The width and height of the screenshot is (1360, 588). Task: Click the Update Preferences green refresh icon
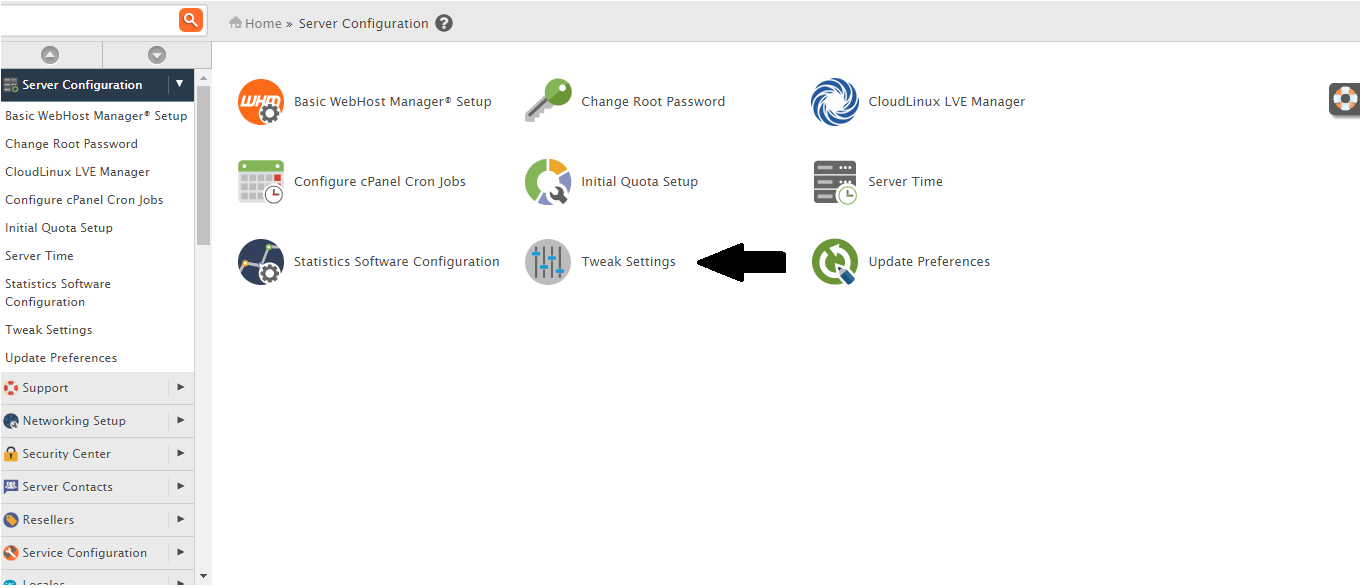tap(835, 262)
